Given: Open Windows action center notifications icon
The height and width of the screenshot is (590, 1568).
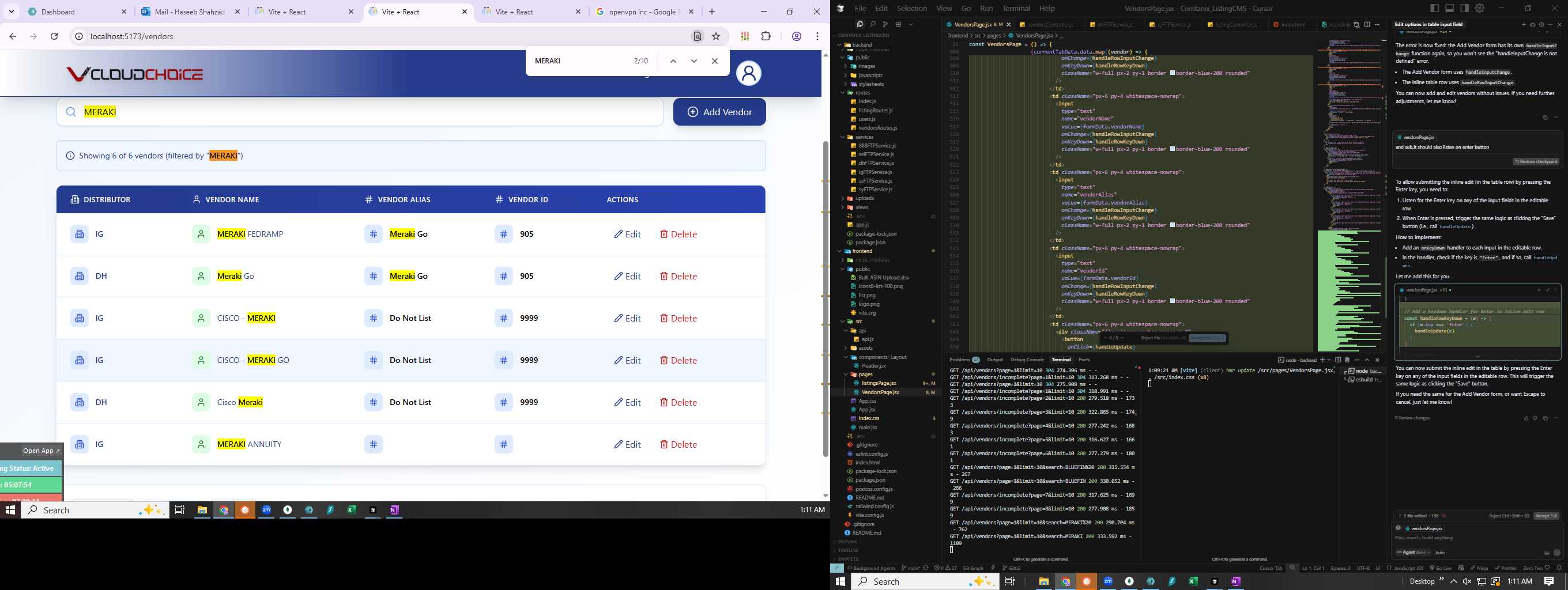Looking at the screenshot, I should tap(1549, 581).
